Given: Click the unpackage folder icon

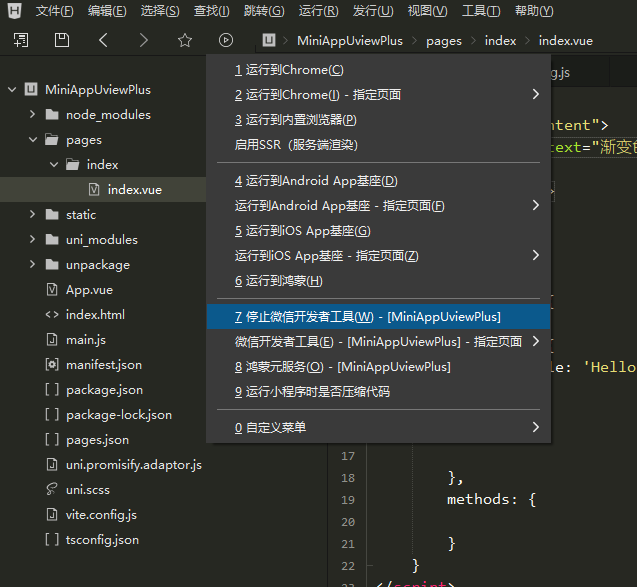Looking at the screenshot, I should point(52,265).
